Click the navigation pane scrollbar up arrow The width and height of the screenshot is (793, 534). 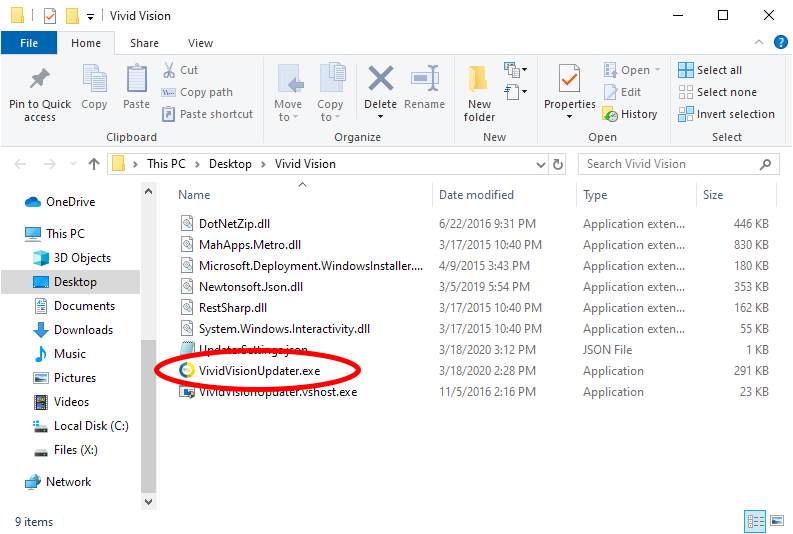(x=148, y=191)
